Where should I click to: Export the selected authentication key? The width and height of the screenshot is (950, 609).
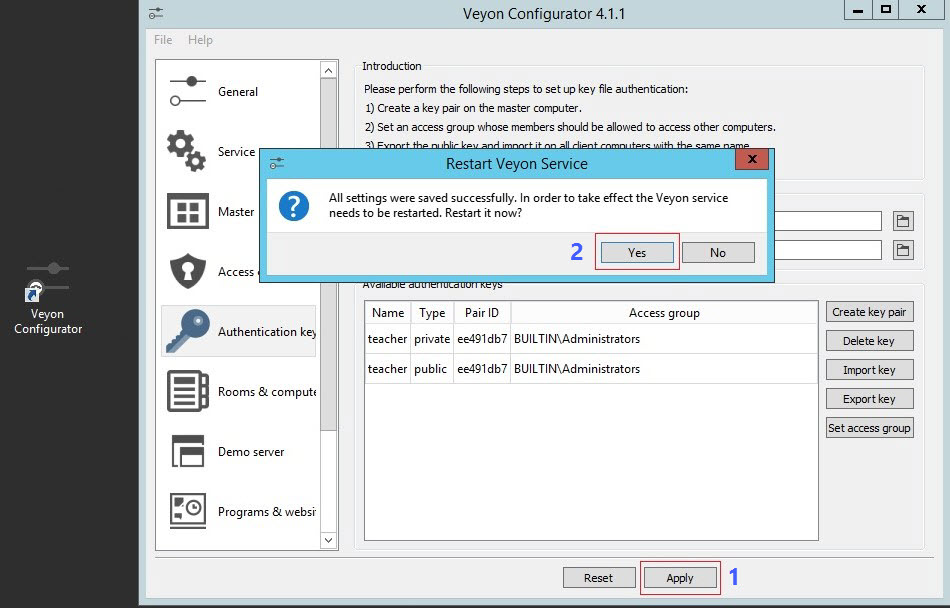869,398
